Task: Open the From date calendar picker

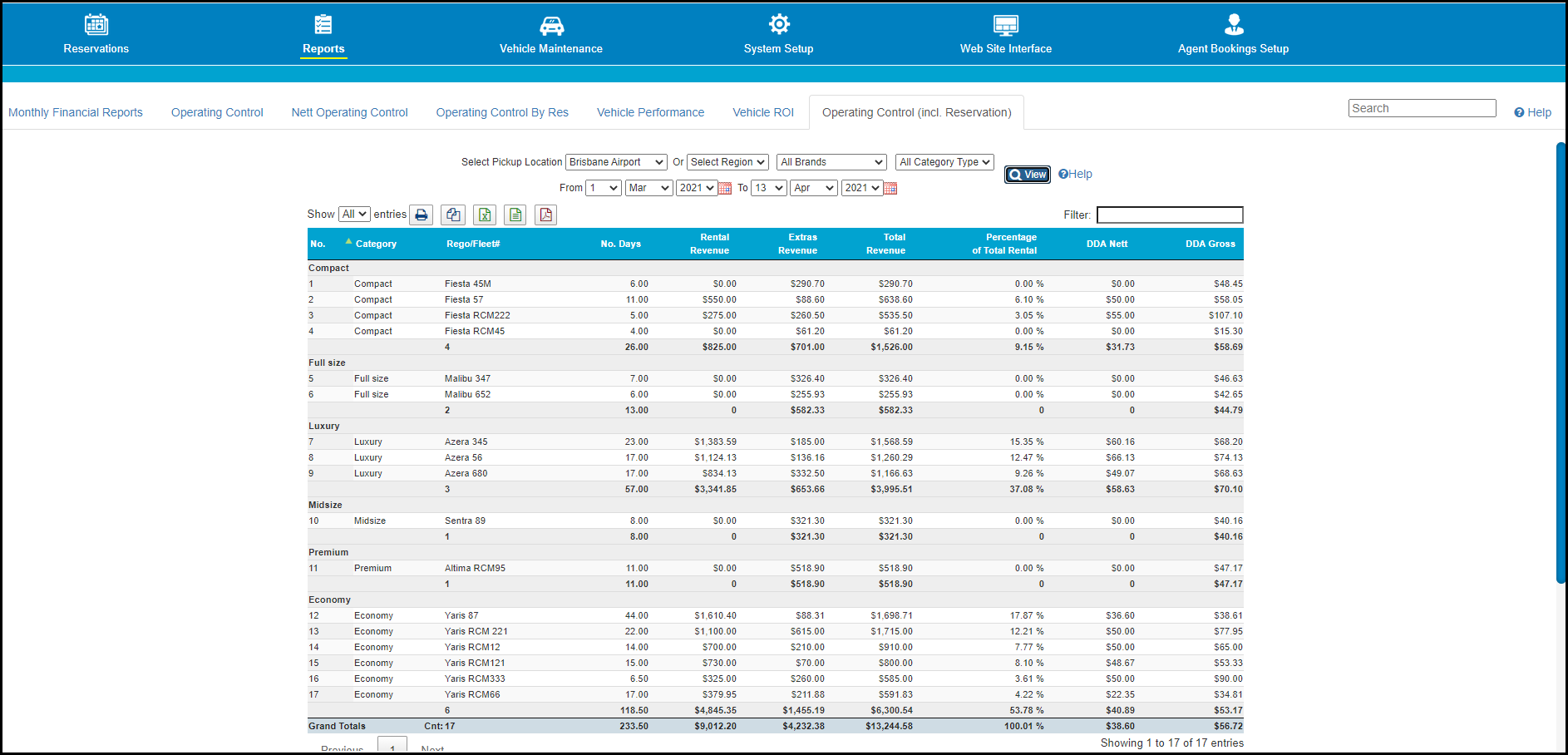Action: click(725, 189)
